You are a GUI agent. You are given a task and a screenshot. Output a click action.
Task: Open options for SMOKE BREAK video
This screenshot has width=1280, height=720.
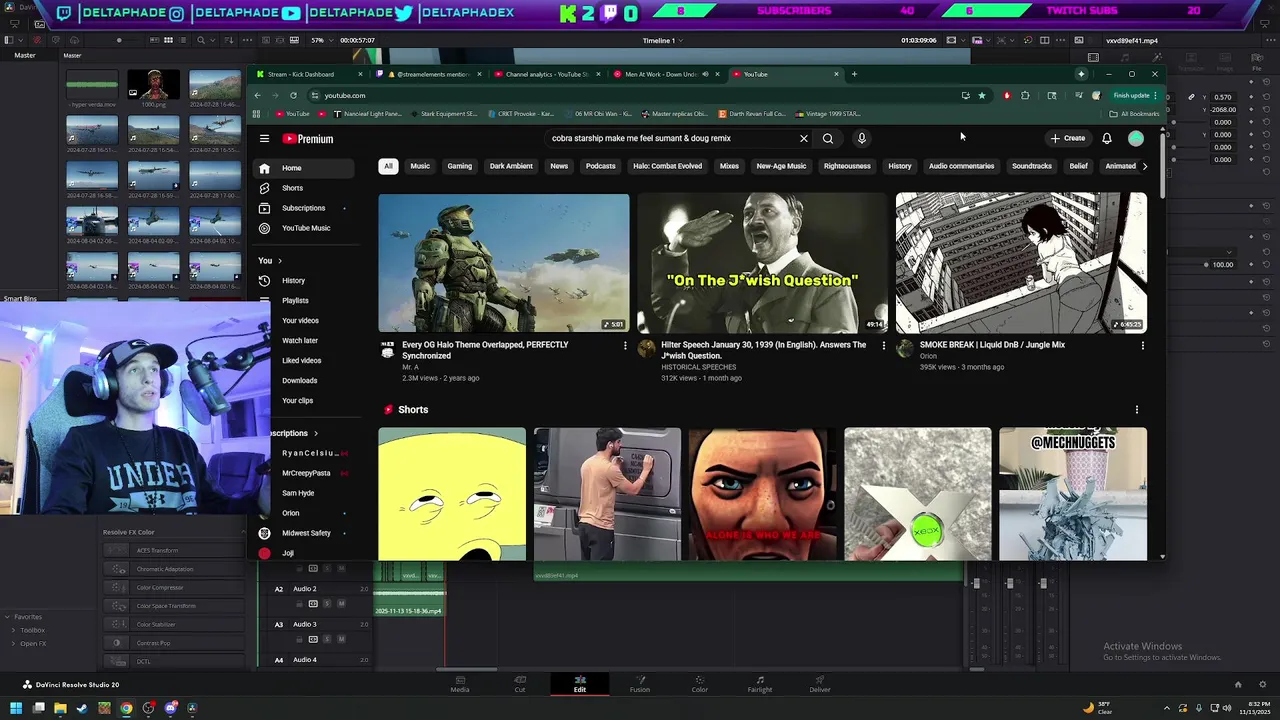1142,346
